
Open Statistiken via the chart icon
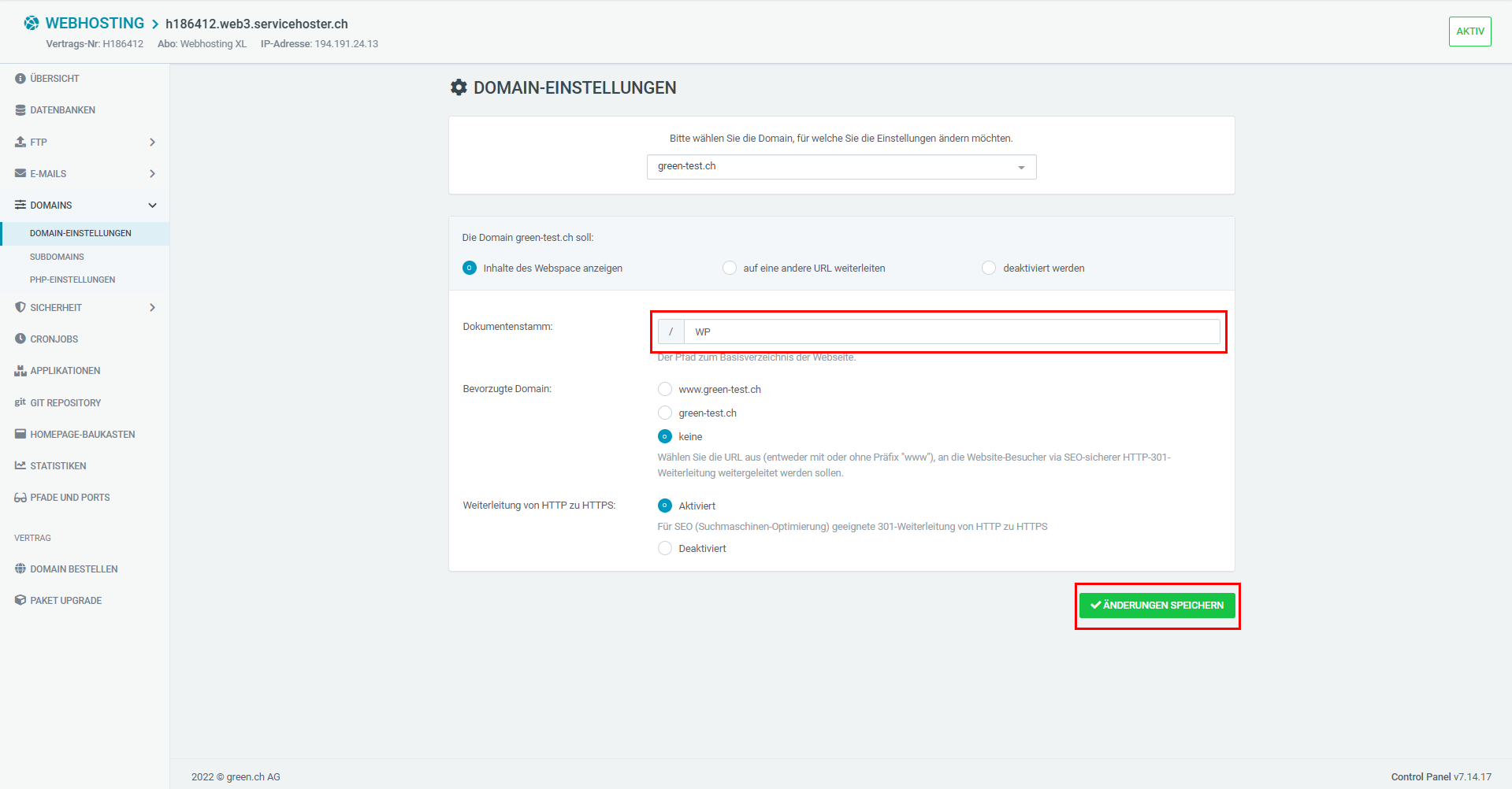click(20, 465)
